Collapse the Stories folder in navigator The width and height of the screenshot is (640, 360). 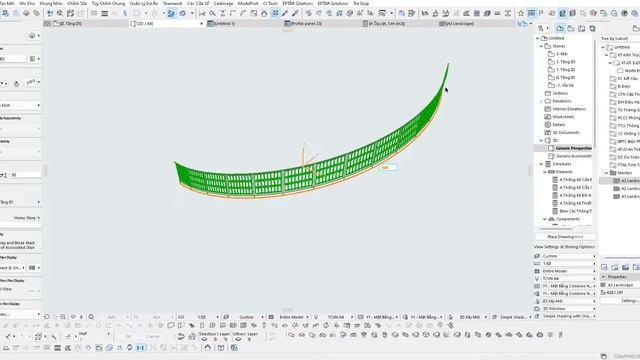pyautogui.click(x=542, y=46)
